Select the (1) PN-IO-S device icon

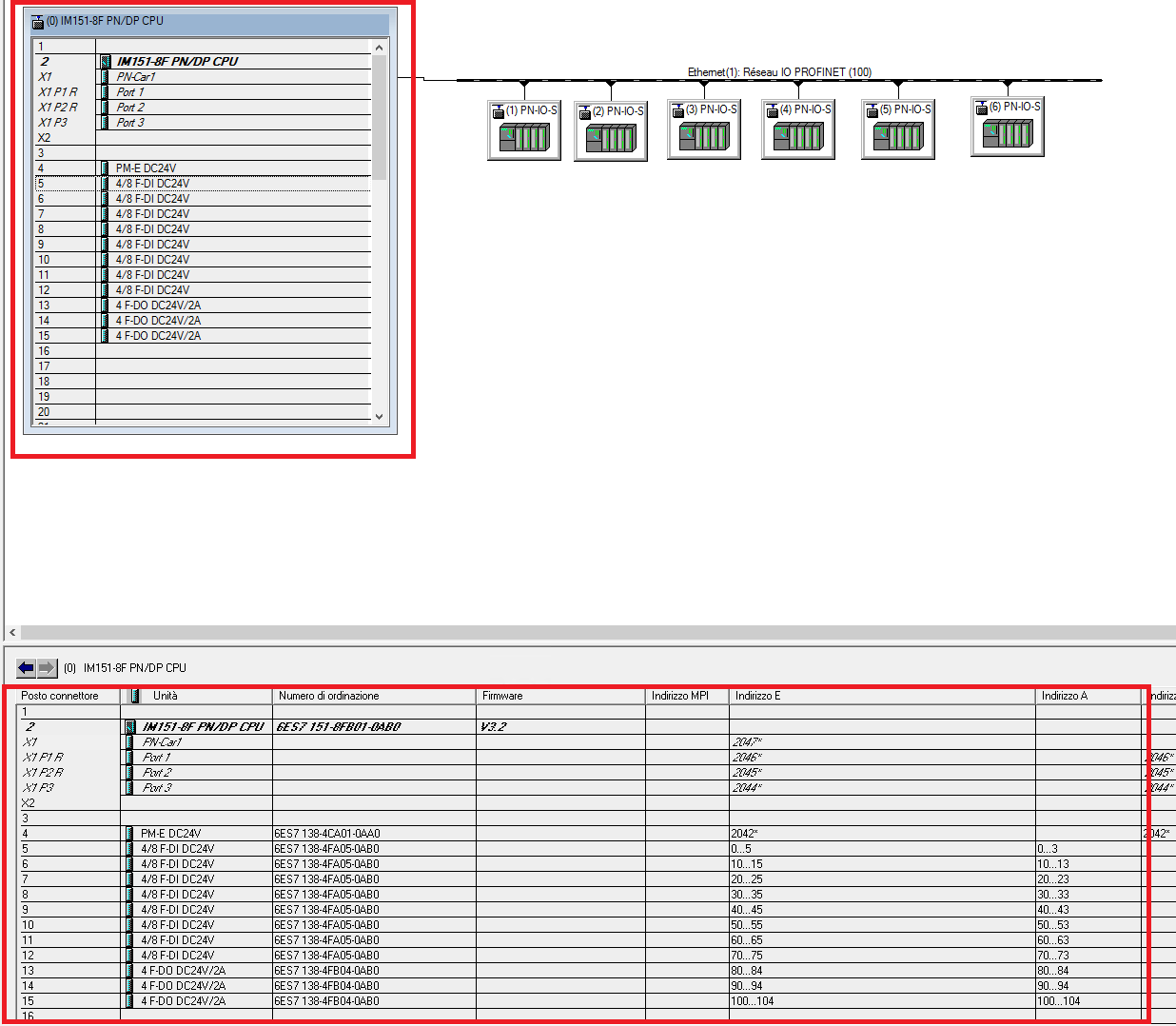(x=524, y=129)
